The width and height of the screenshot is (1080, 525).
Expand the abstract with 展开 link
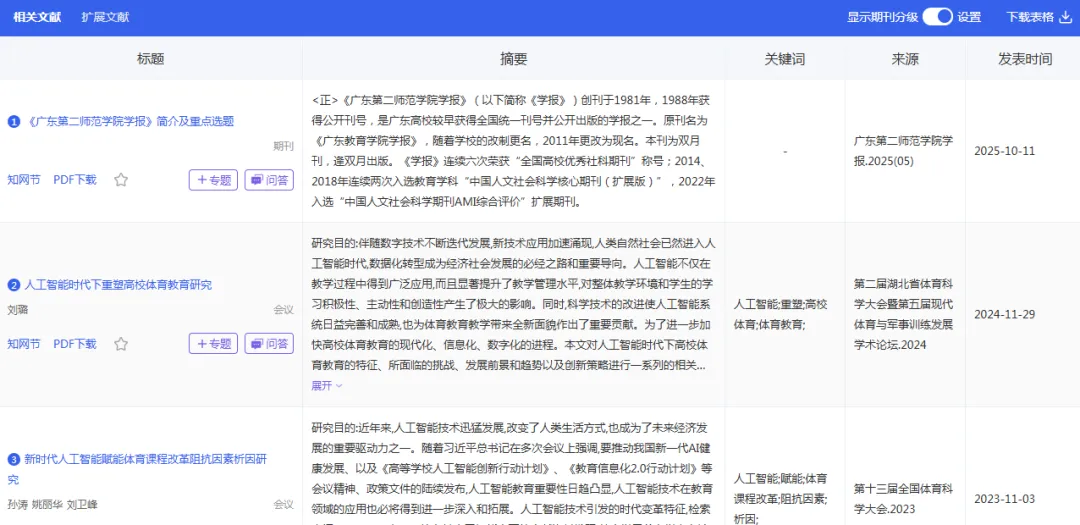[x=326, y=386]
